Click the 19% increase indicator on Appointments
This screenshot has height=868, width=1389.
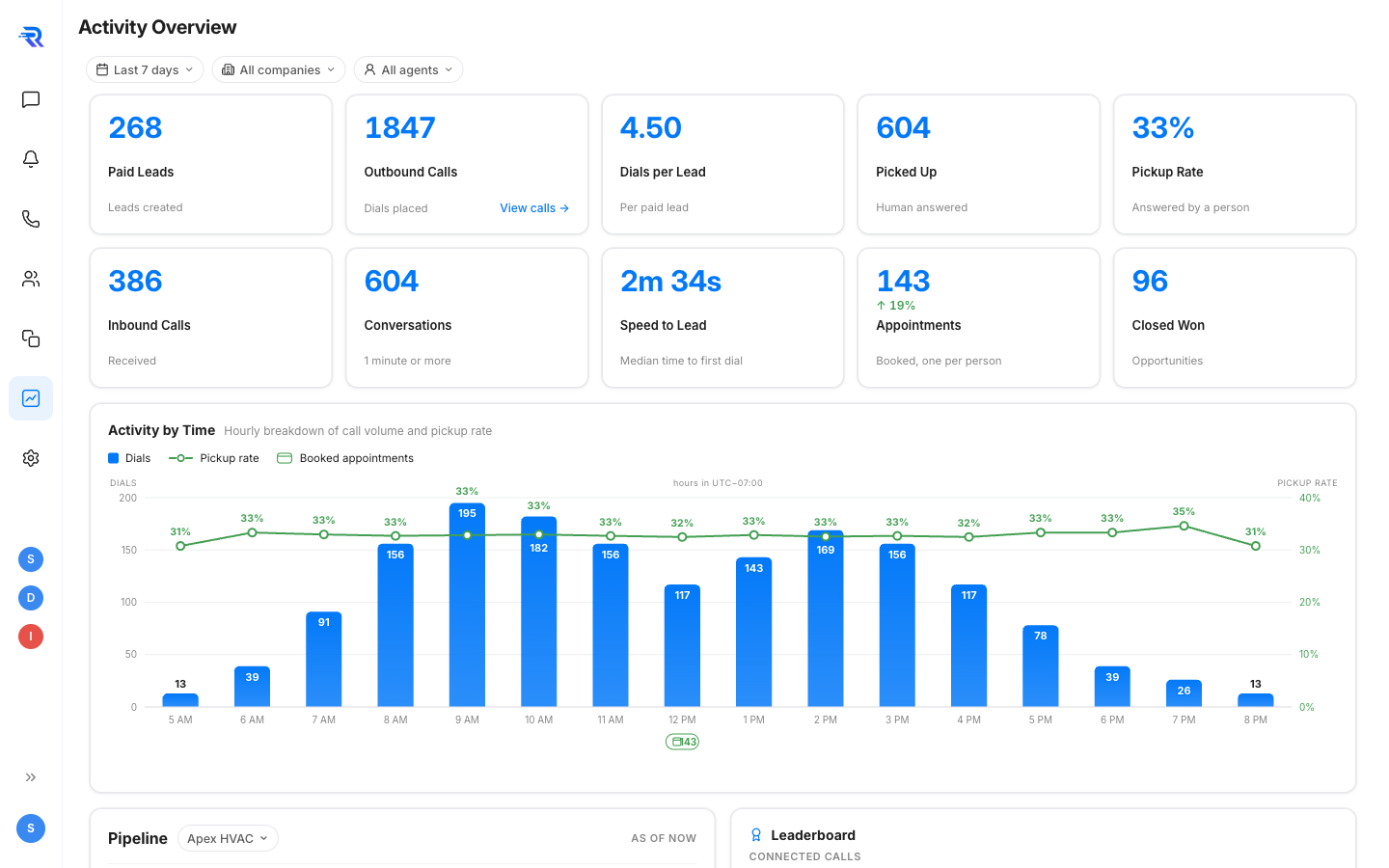pos(896,305)
